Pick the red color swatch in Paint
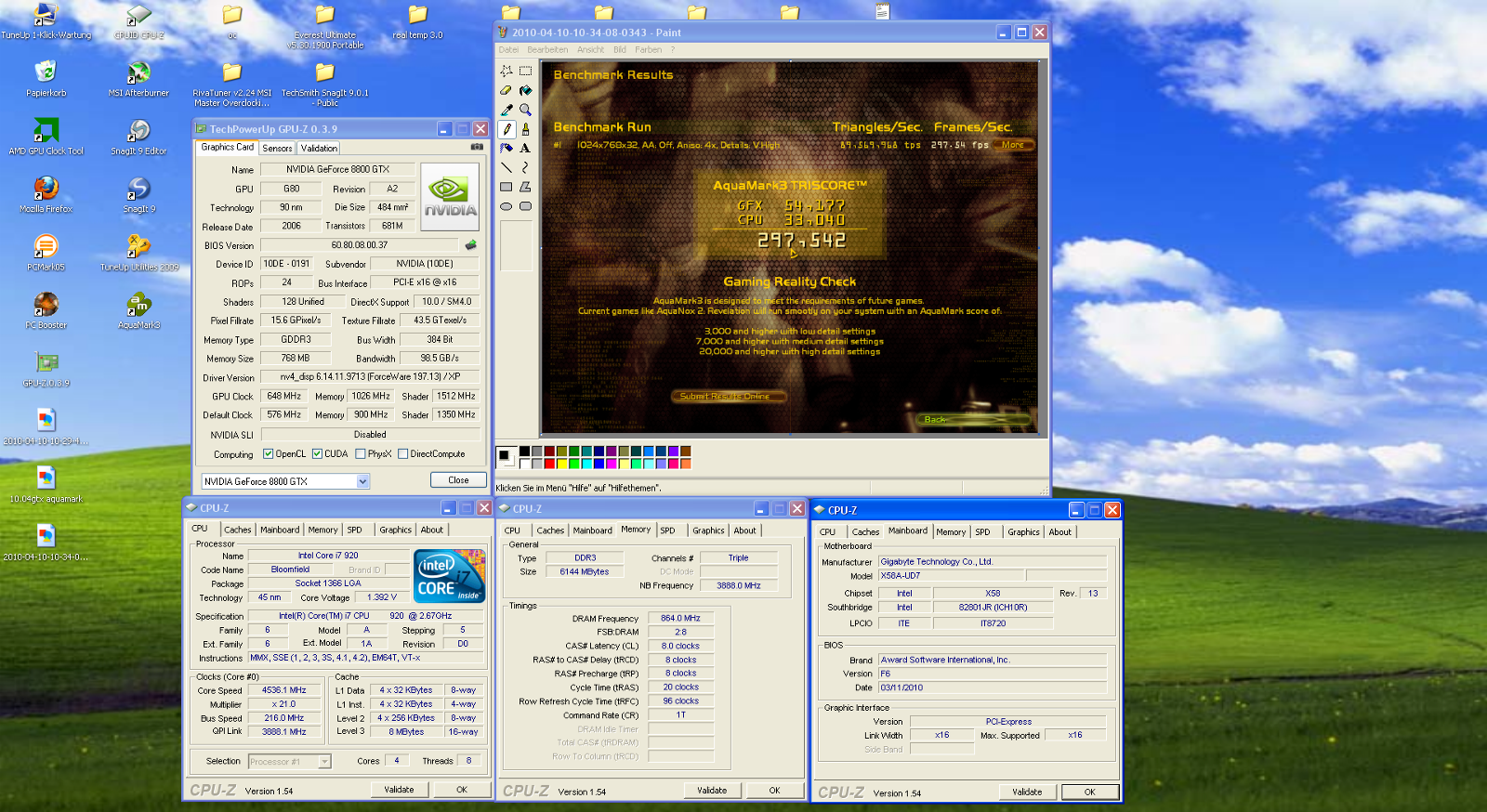Image resolution: width=1487 pixels, height=812 pixels. click(x=549, y=463)
